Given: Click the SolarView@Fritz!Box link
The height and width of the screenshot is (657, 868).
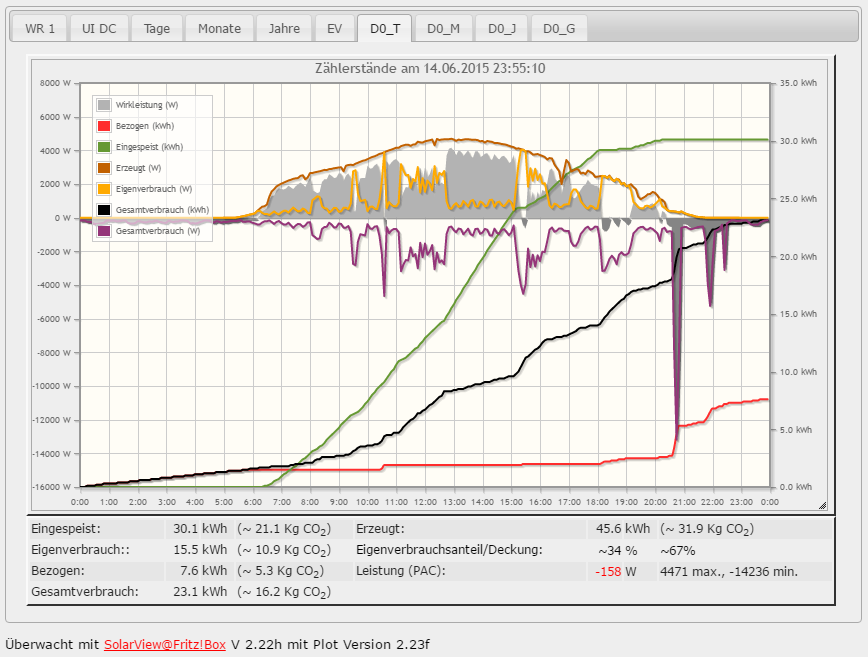Looking at the screenshot, I should coord(165,645).
